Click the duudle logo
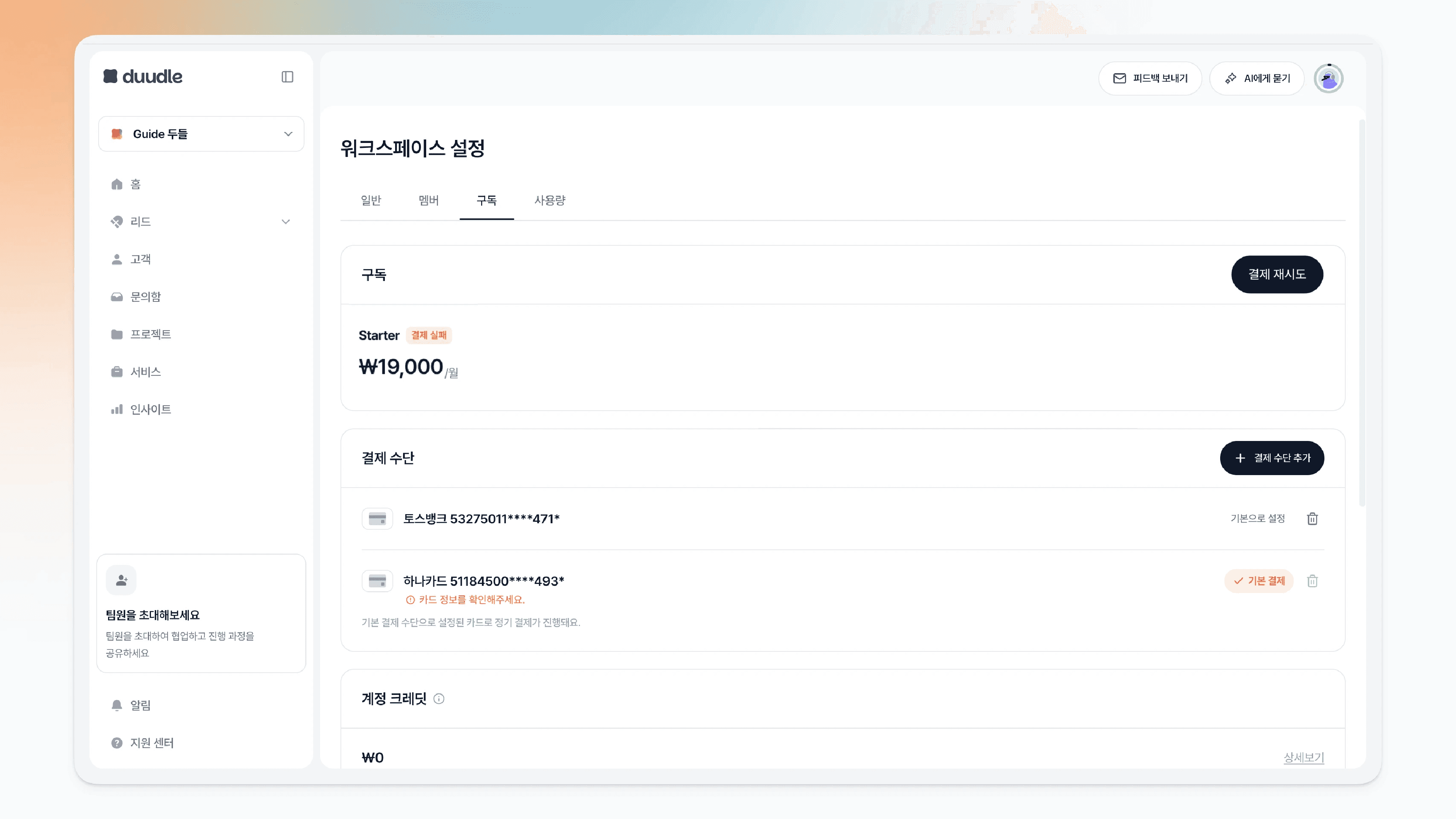 pyautogui.click(x=143, y=76)
